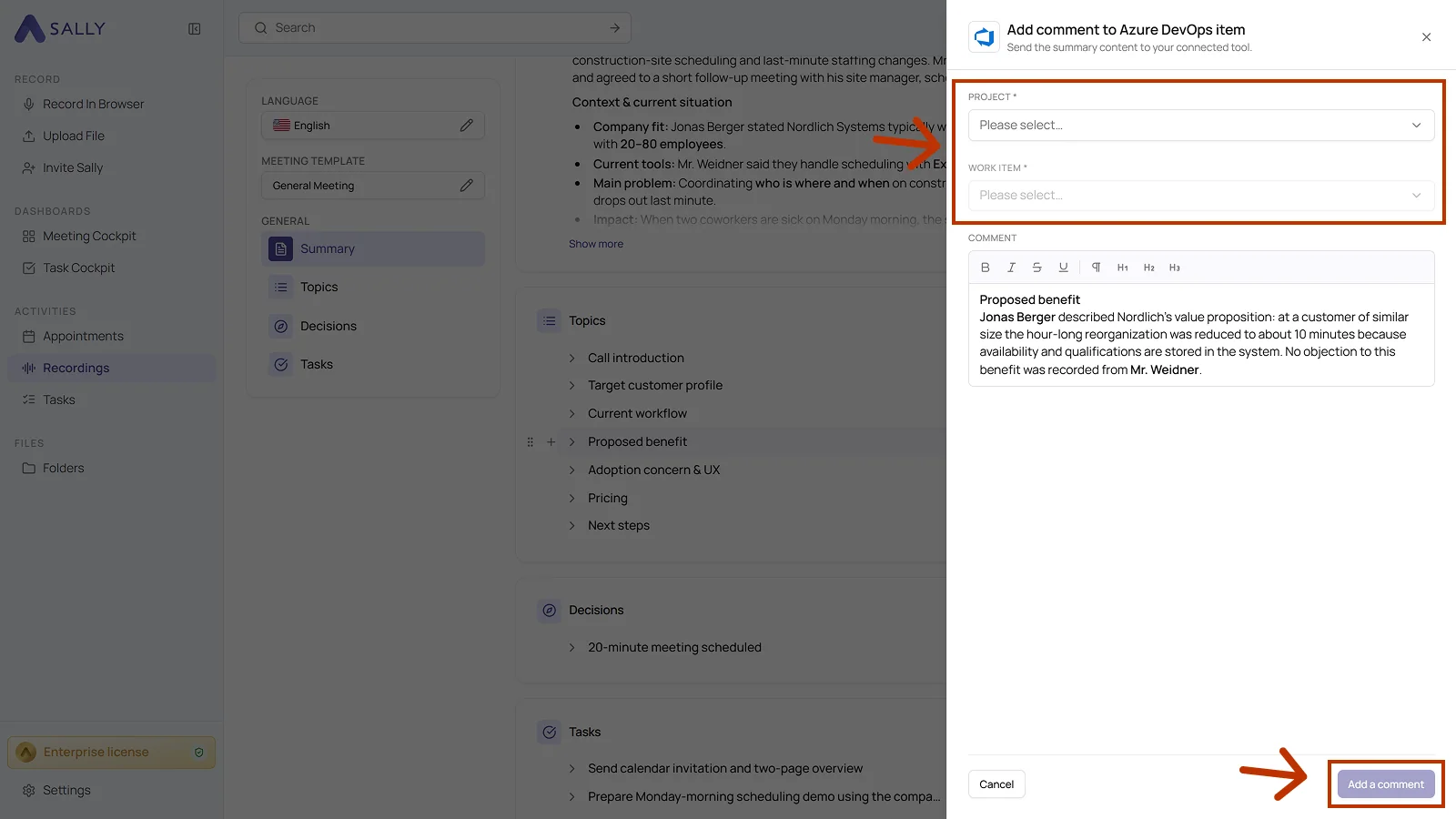
Task: Click into the comment text area
Action: (x=1201, y=335)
